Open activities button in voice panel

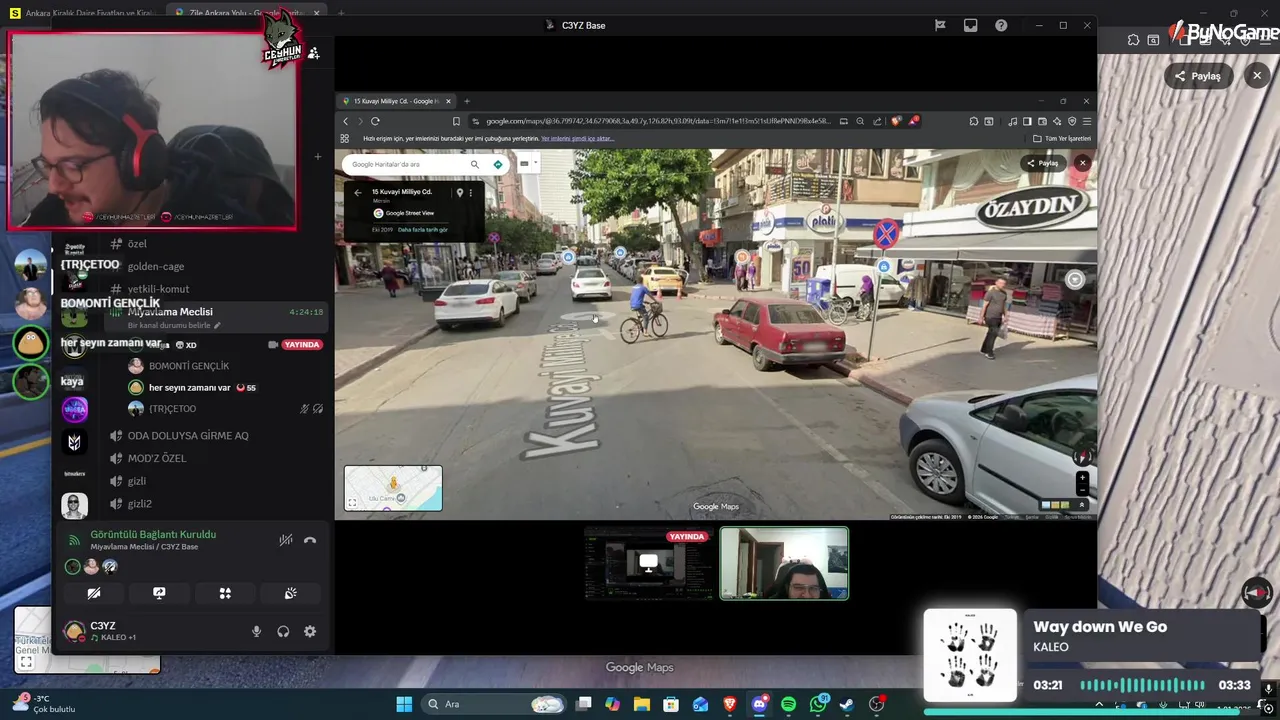click(x=225, y=593)
